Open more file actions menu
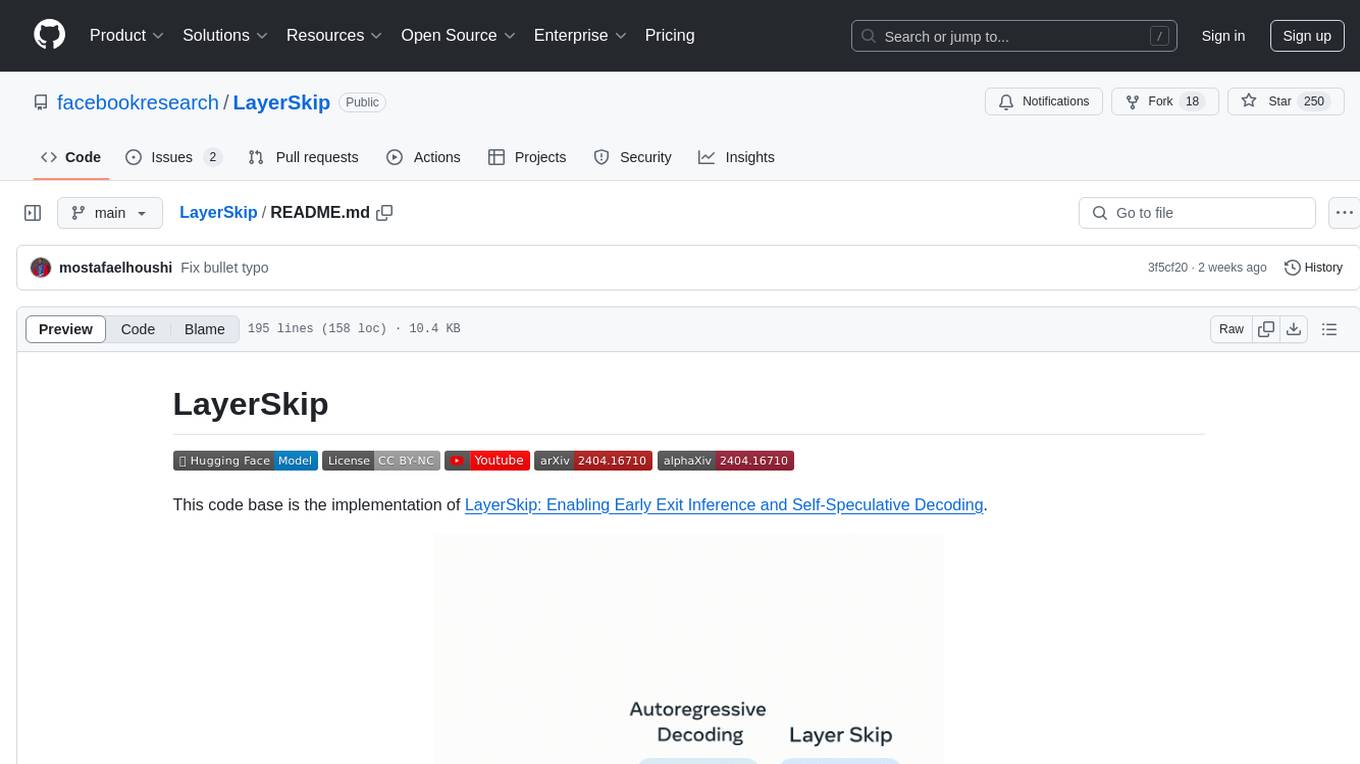The image size is (1360, 764). pyautogui.click(x=1344, y=213)
